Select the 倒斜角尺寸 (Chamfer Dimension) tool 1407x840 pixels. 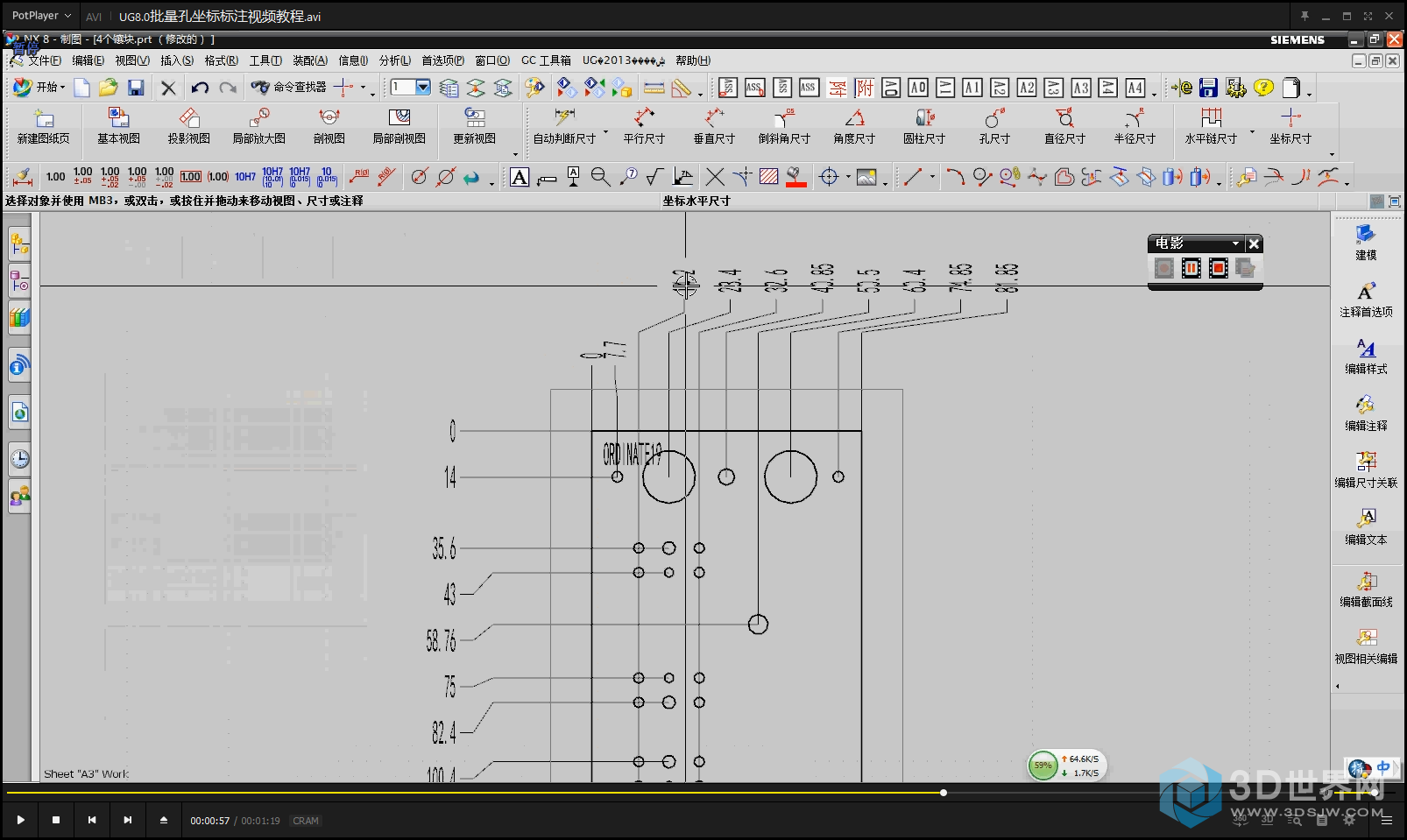tap(784, 126)
